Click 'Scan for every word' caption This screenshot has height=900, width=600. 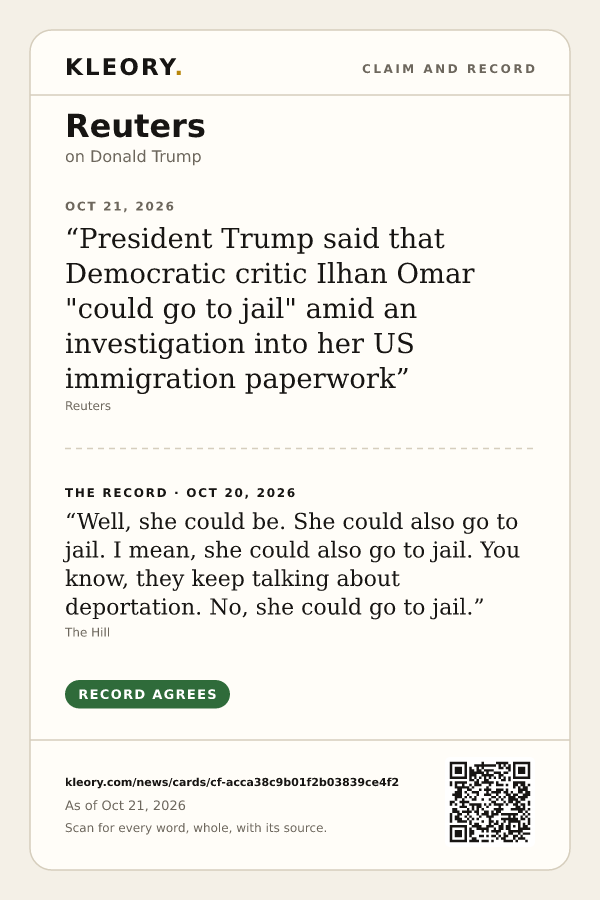tap(196, 828)
